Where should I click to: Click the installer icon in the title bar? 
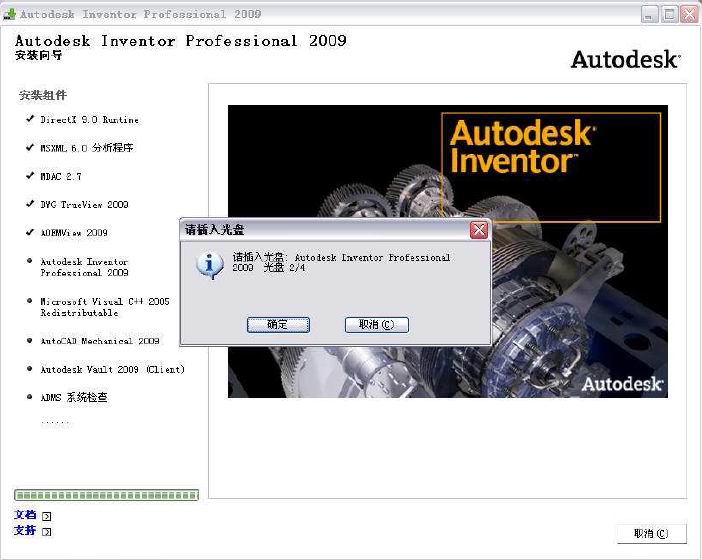[9, 14]
